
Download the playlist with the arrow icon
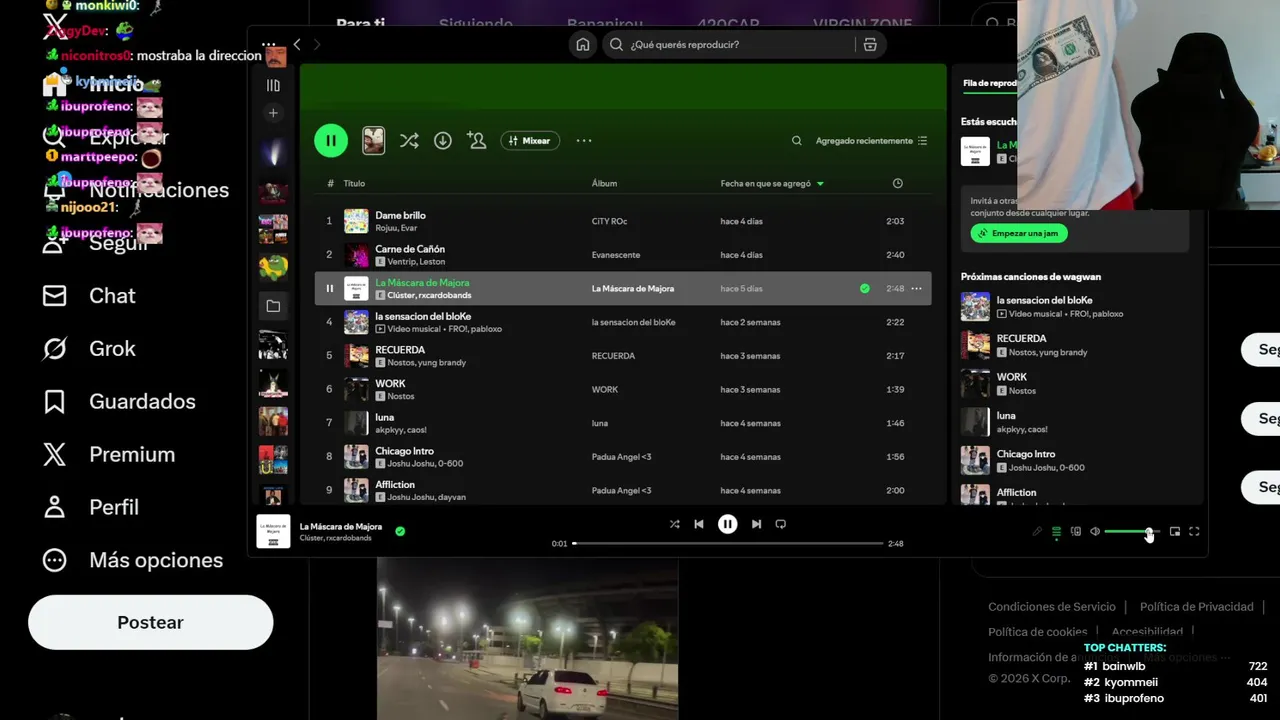click(443, 141)
